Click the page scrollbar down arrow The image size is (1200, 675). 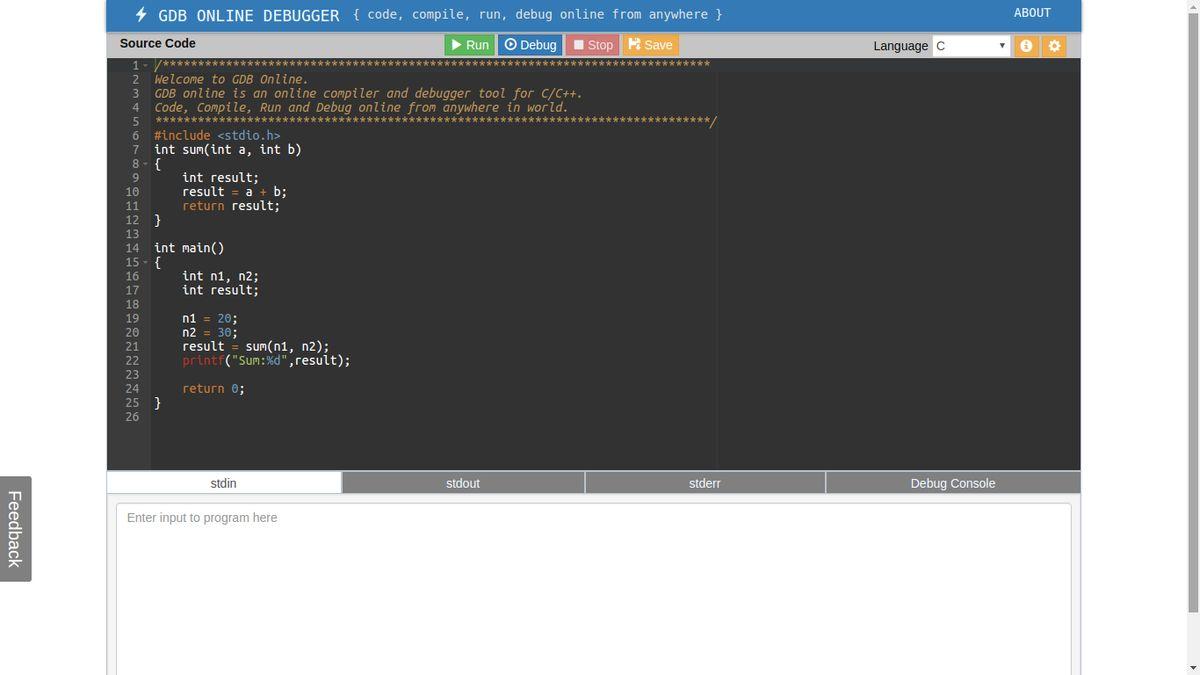tap(1193, 668)
